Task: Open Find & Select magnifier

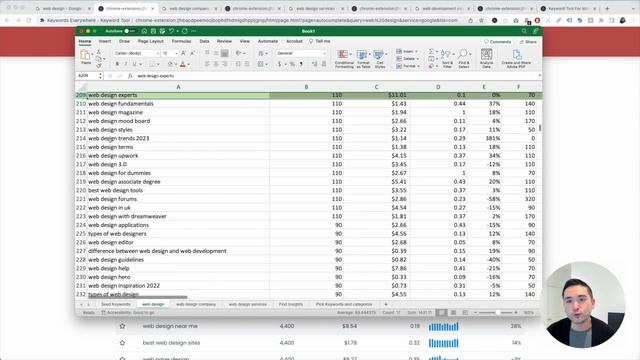Action: (x=464, y=59)
